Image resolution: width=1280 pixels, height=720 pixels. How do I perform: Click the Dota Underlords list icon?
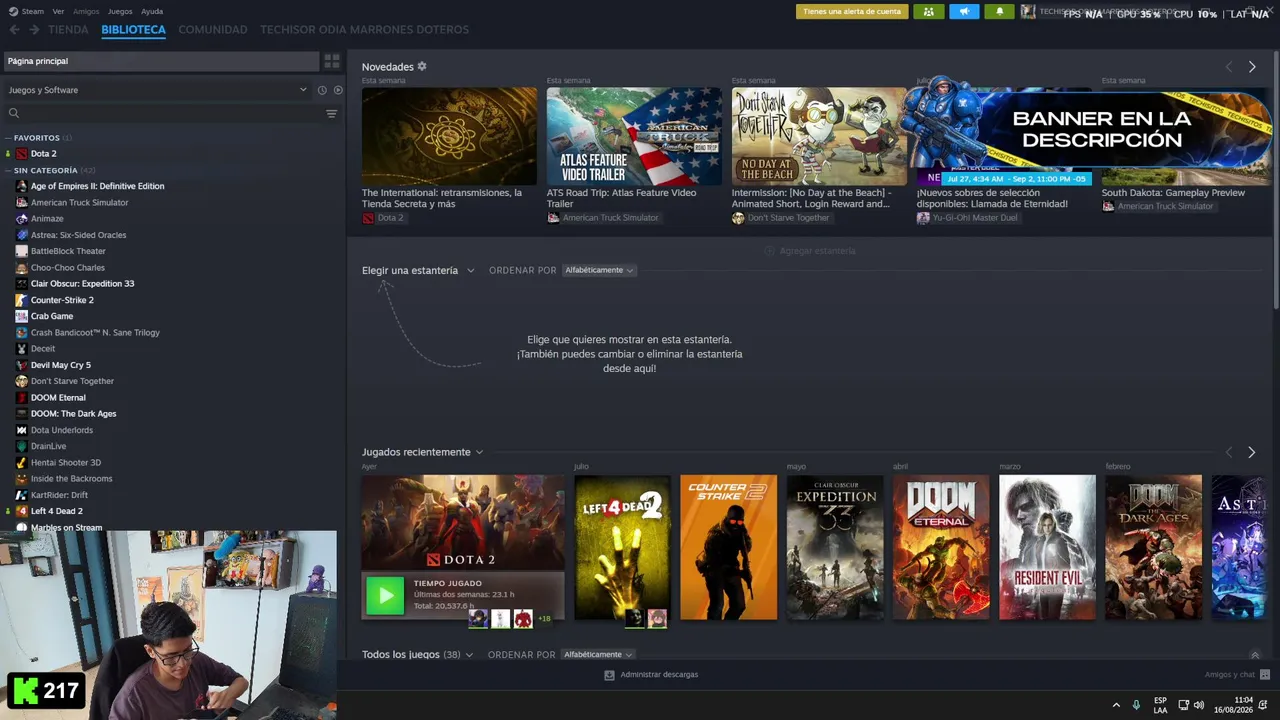[x=22, y=430]
